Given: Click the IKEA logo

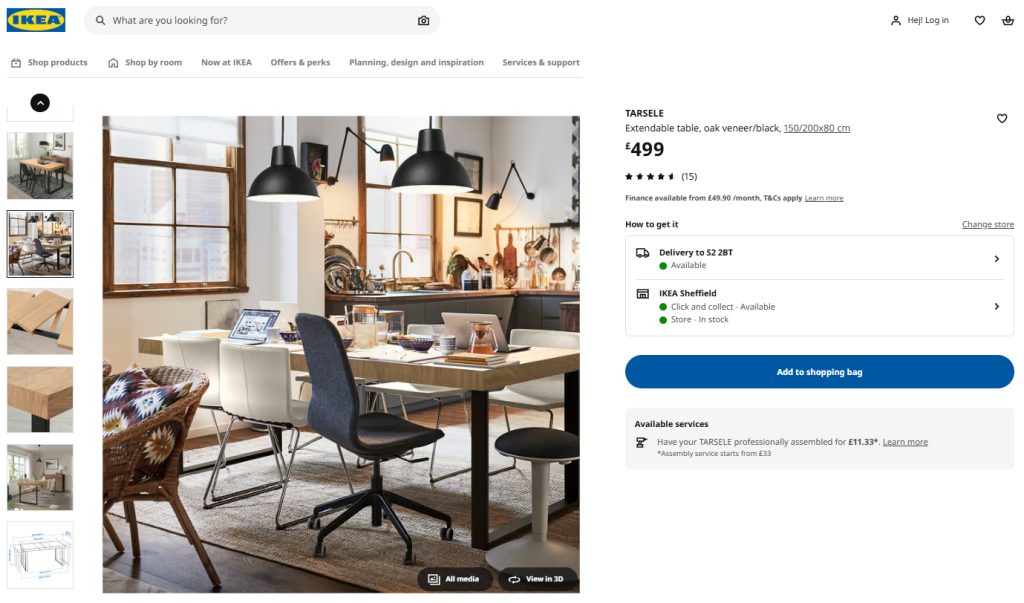Looking at the screenshot, I should 36,20.
